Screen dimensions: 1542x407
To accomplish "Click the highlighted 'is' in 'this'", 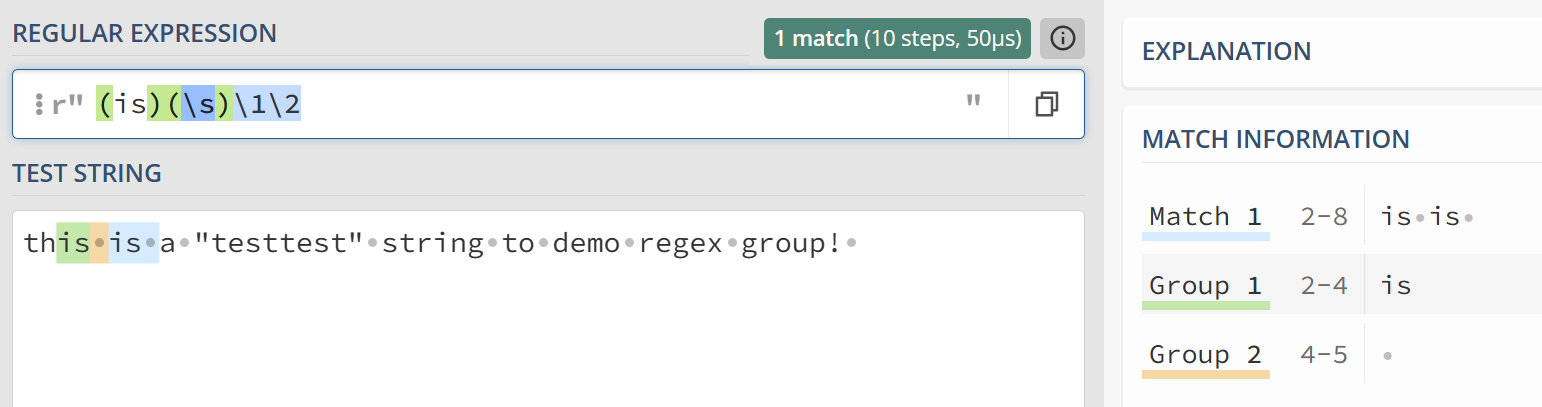I will pos(73,243).
